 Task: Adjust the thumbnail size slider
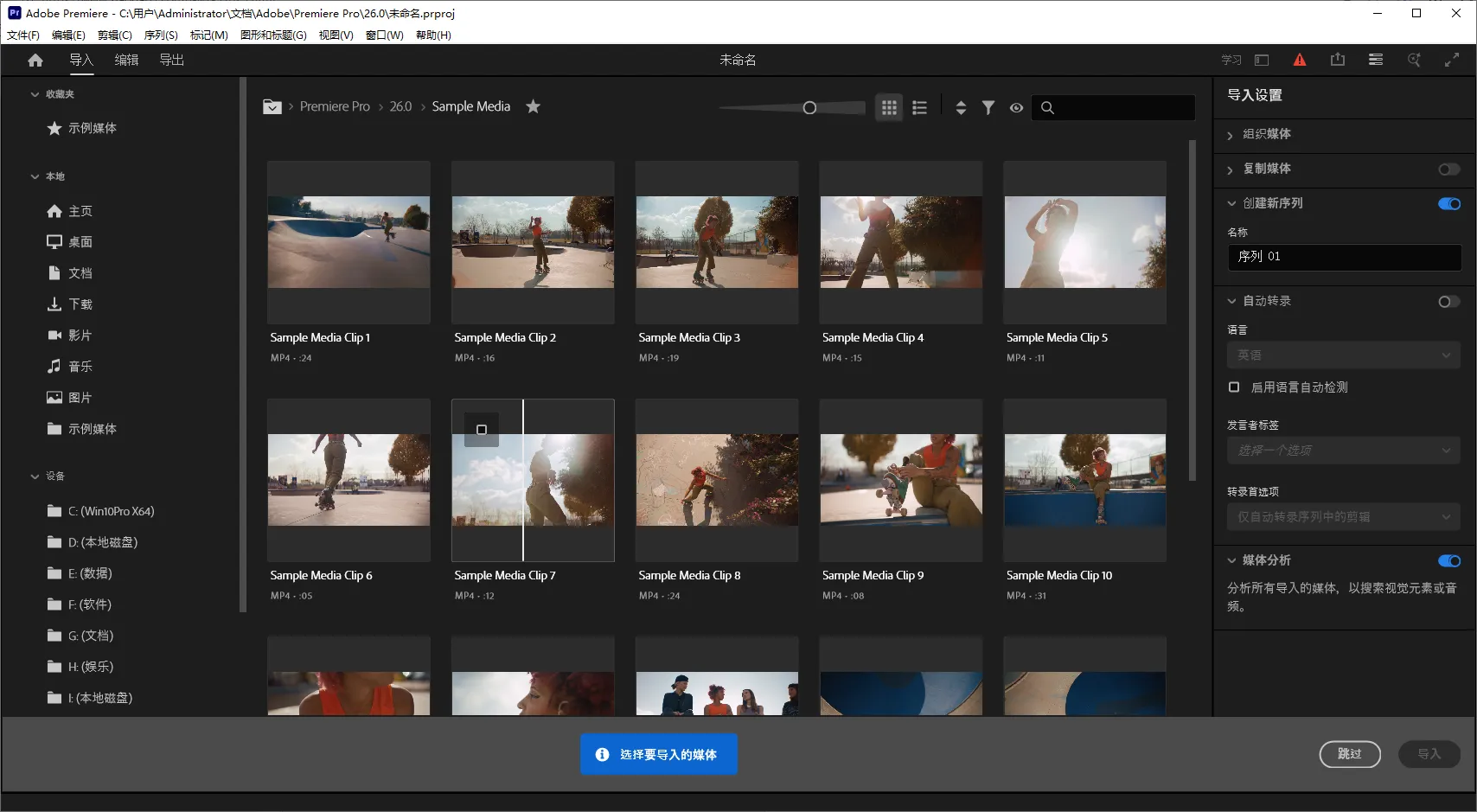pos(809,107)
